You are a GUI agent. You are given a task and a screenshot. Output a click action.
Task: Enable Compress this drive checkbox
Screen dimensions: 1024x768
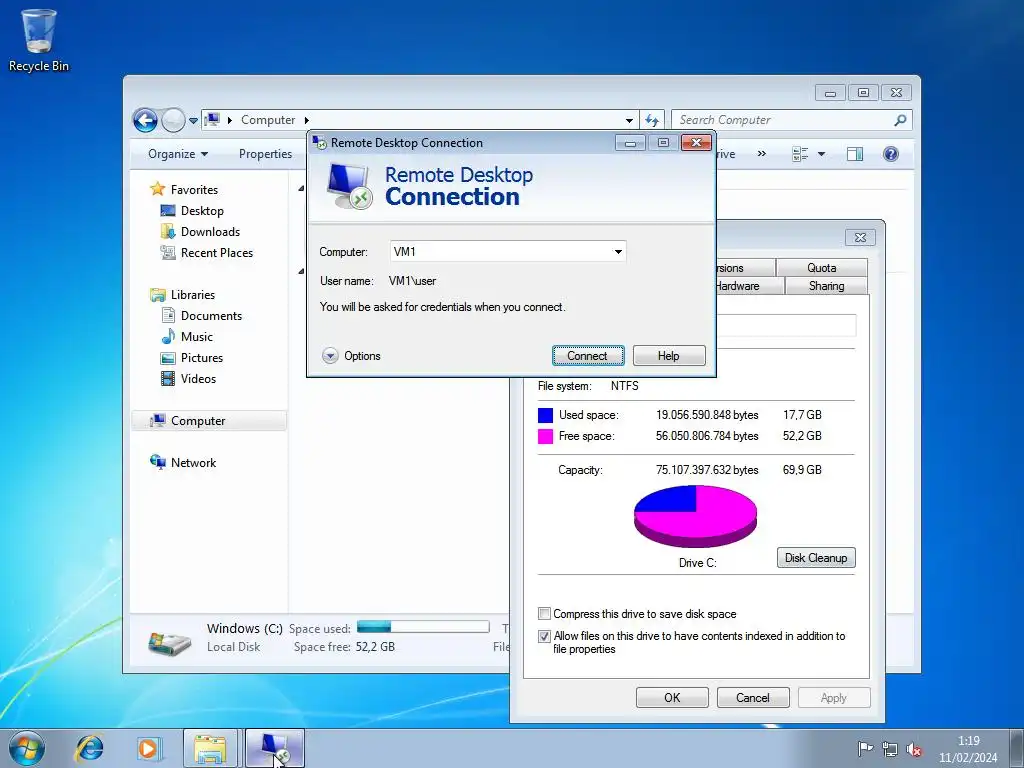[x=544, y=614]
